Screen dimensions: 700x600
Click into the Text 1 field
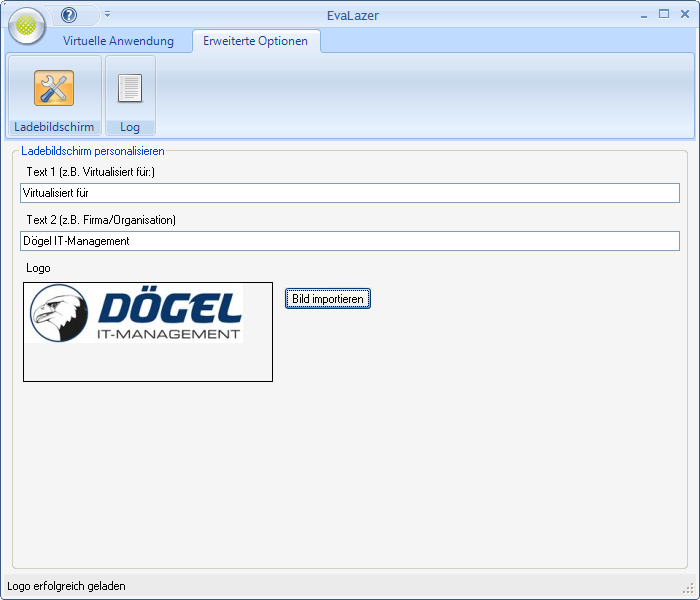[349, 193]
